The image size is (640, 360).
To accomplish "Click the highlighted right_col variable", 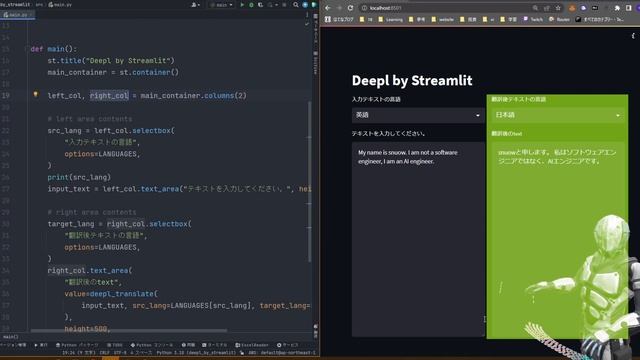I will [109, 96].
